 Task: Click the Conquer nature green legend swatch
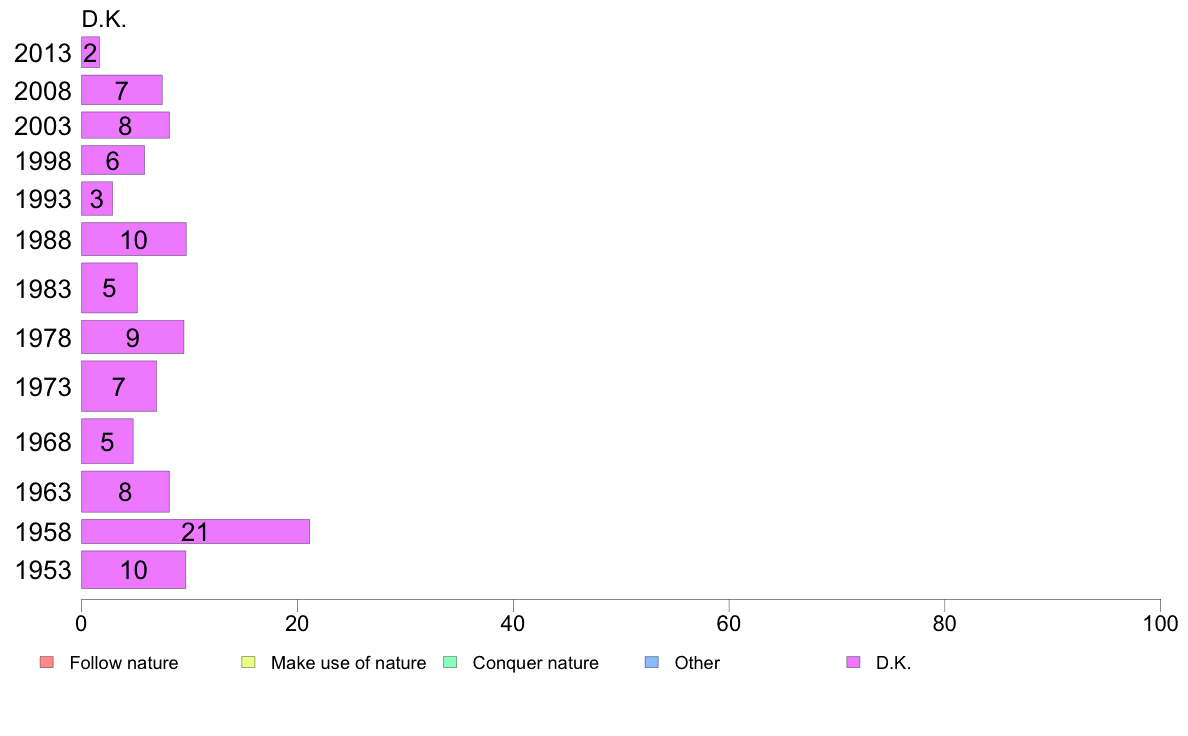450,662
